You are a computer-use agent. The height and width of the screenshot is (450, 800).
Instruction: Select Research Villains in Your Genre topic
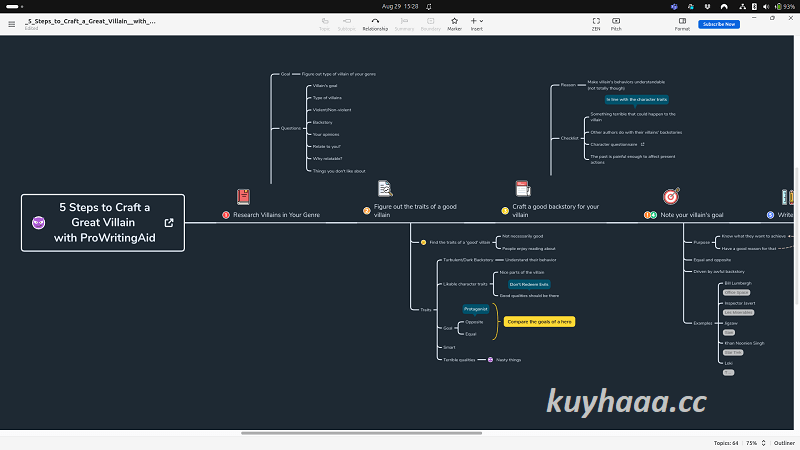pos(276,215)
